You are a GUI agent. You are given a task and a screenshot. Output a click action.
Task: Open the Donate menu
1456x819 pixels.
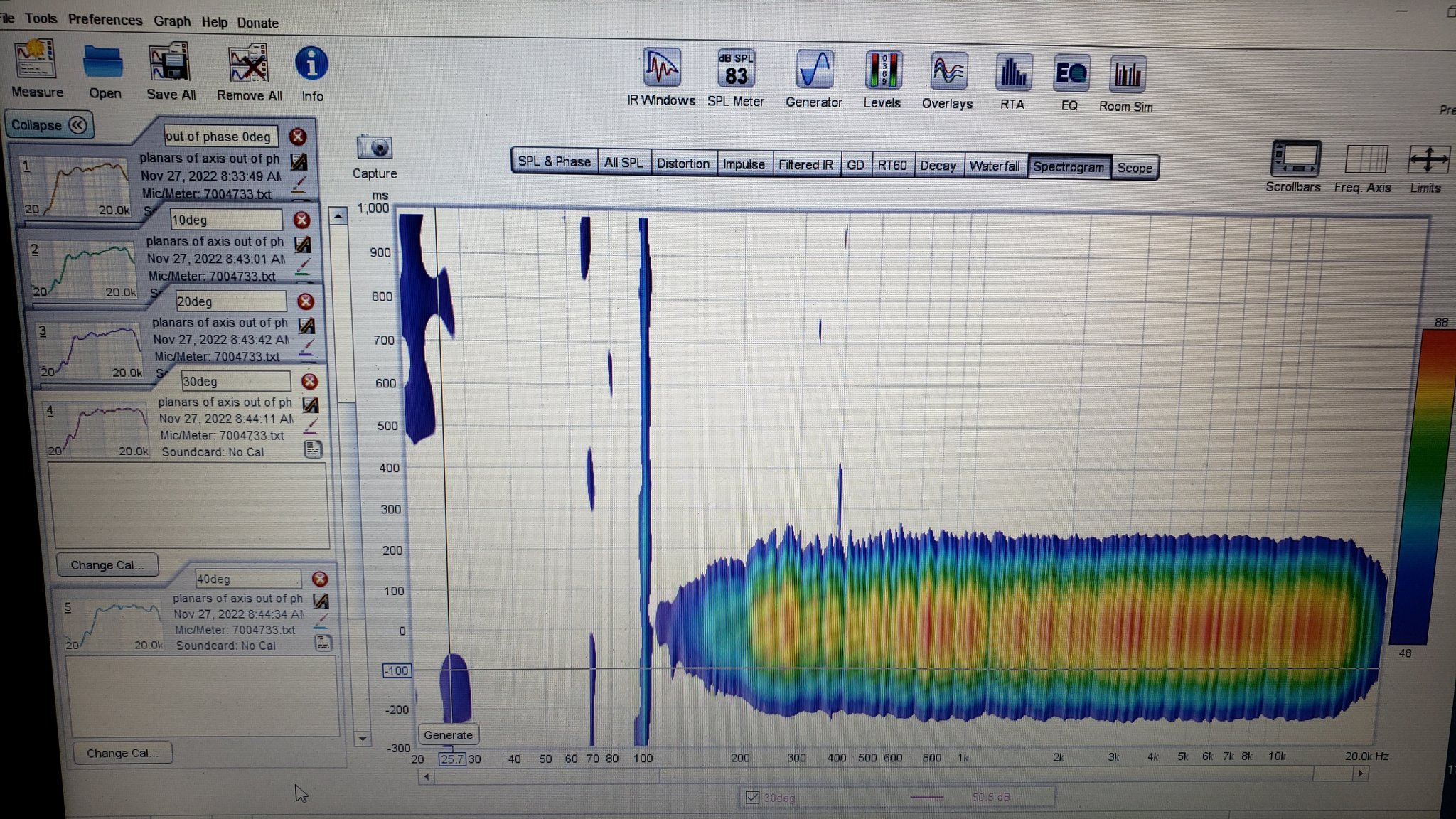pyautogui.click(x=257, y=23)
